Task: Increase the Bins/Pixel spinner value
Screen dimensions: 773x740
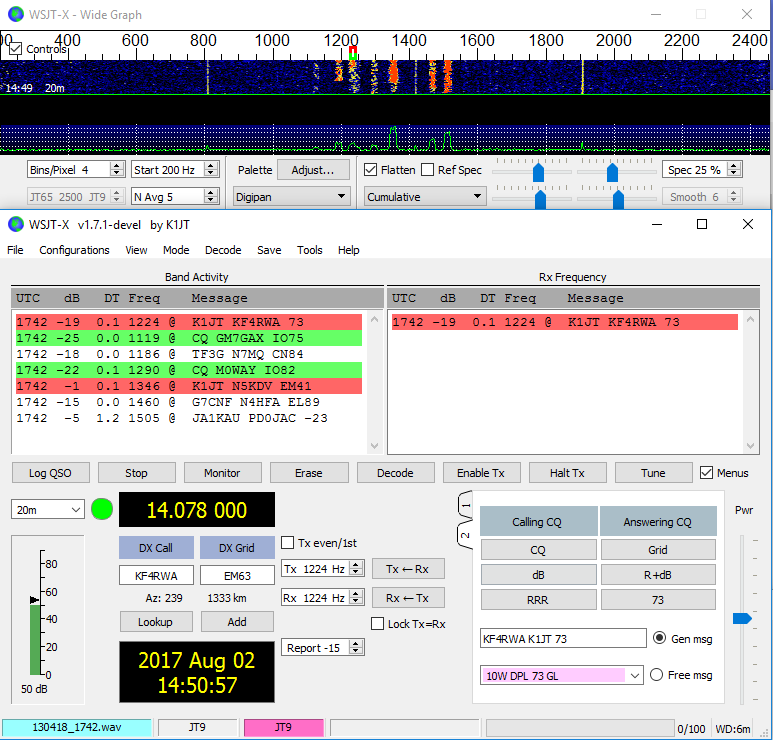Action: [116, 166]
